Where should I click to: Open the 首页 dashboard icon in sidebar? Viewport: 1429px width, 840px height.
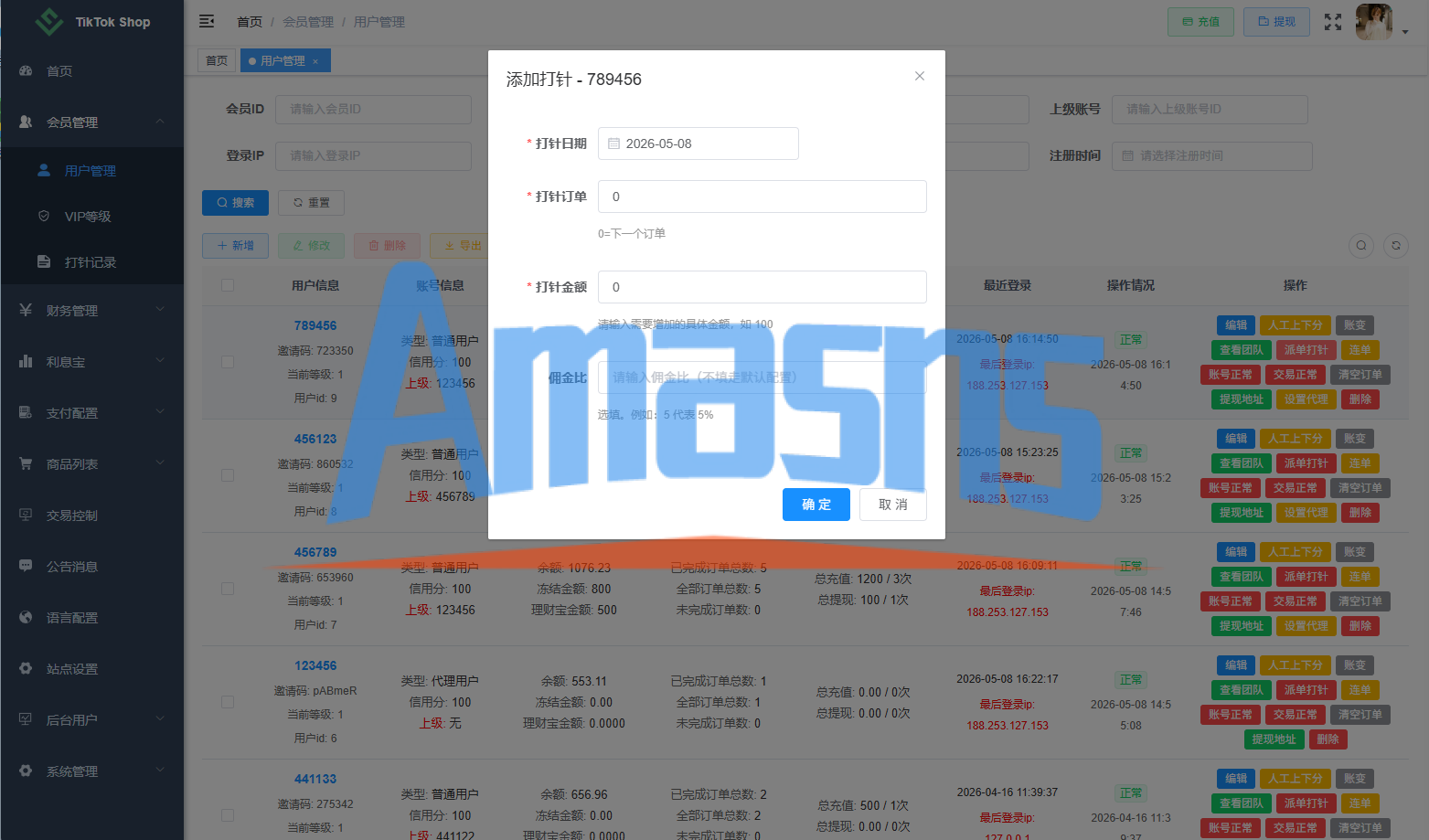26,70
